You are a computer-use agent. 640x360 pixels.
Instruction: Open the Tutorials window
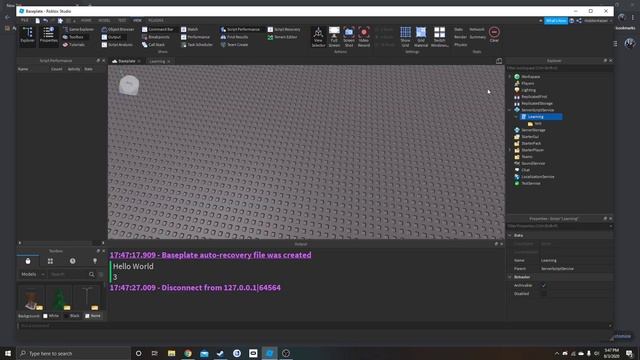[x=74, y=44]
